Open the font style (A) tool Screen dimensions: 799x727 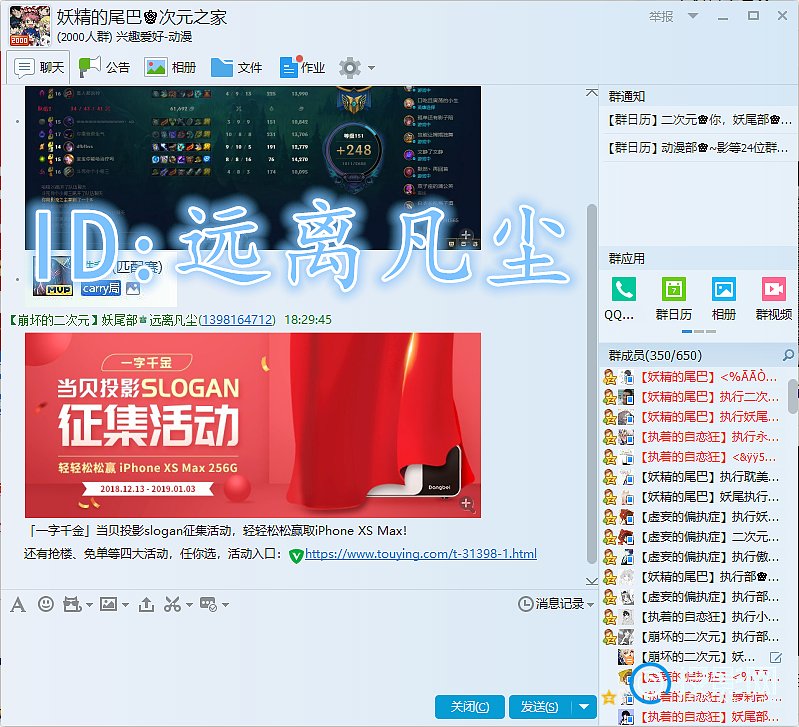18,604
